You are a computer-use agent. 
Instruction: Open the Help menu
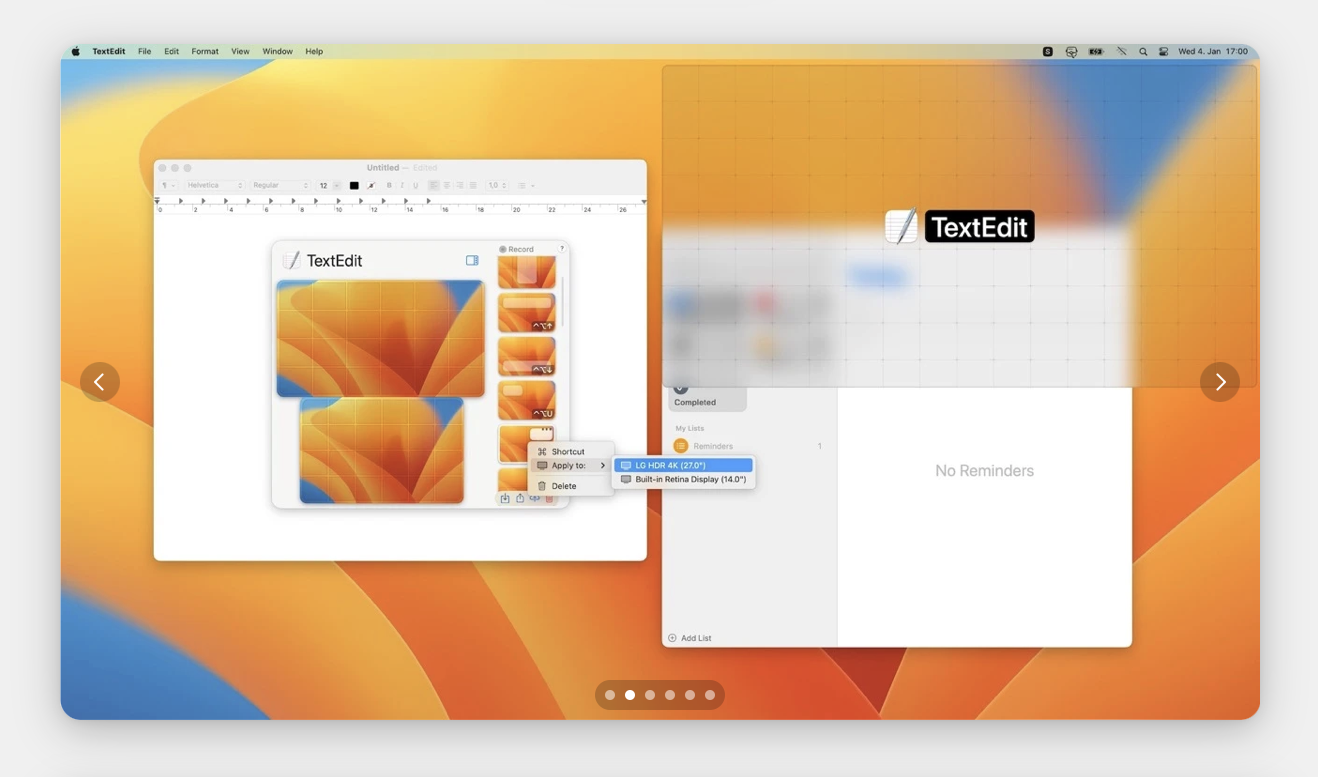(x=314, y=51)
